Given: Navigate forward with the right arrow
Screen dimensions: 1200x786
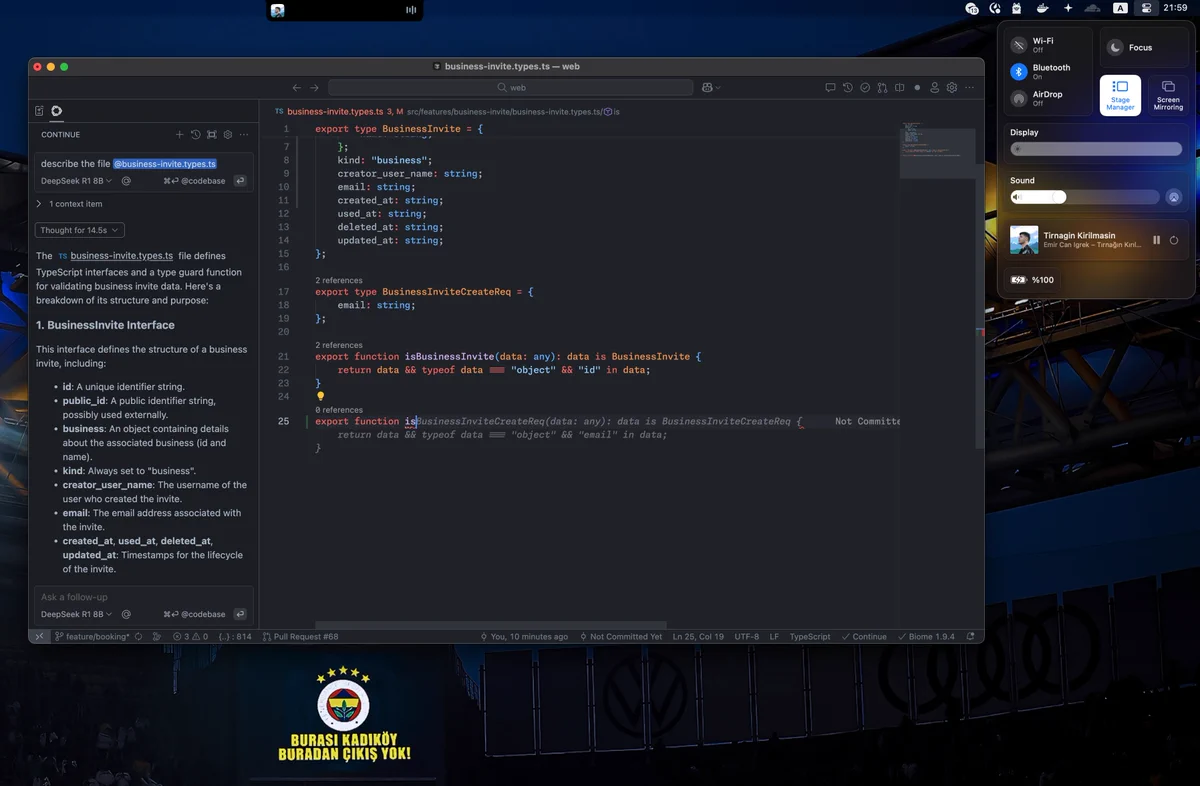Looking at the screenshot, I should (314, 88).
